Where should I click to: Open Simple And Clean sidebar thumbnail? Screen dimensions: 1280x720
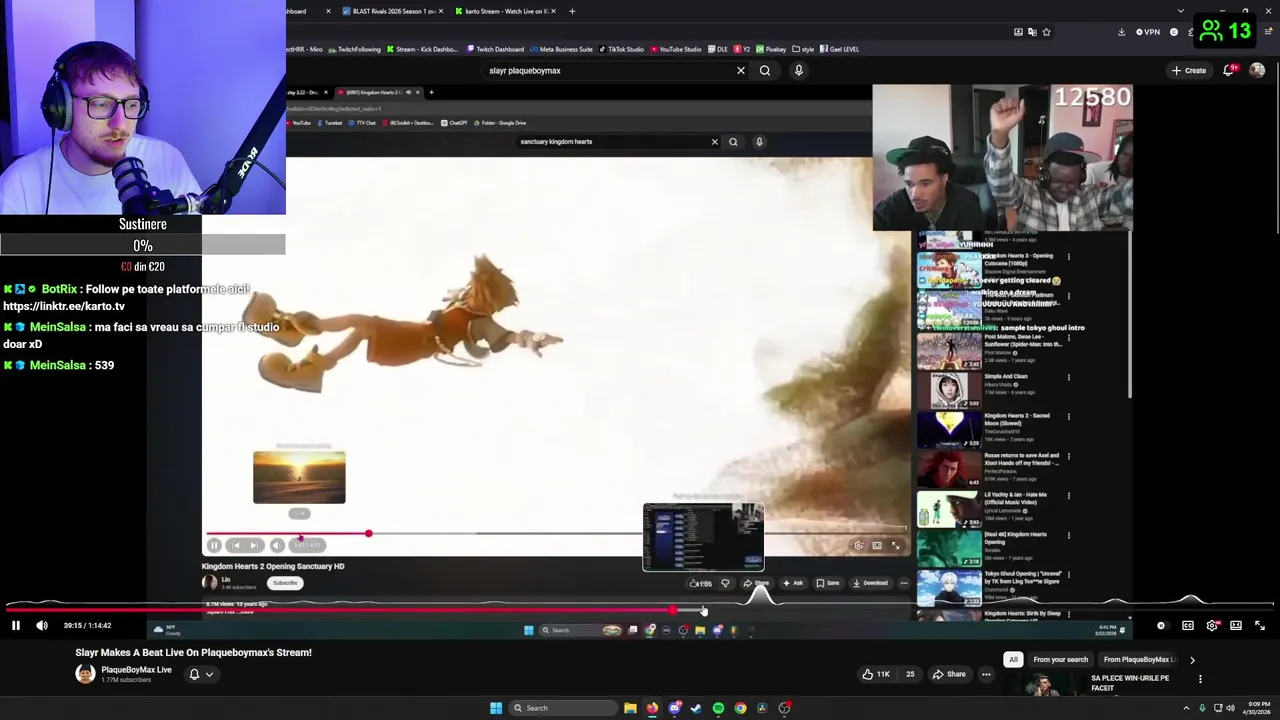coord(949,390)
